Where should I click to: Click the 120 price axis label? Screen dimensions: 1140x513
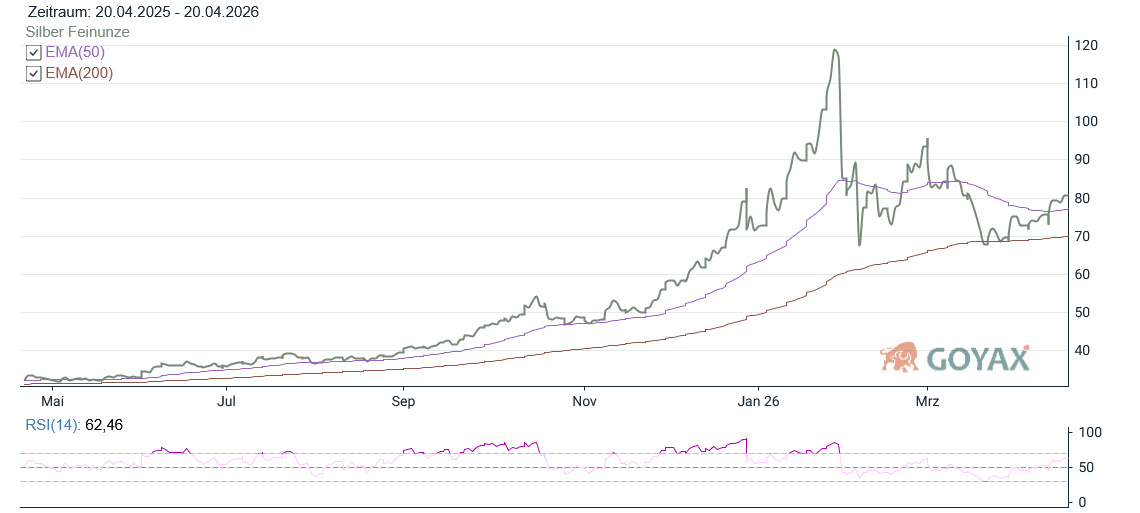pyautogui.click(x=1087, y=45)
